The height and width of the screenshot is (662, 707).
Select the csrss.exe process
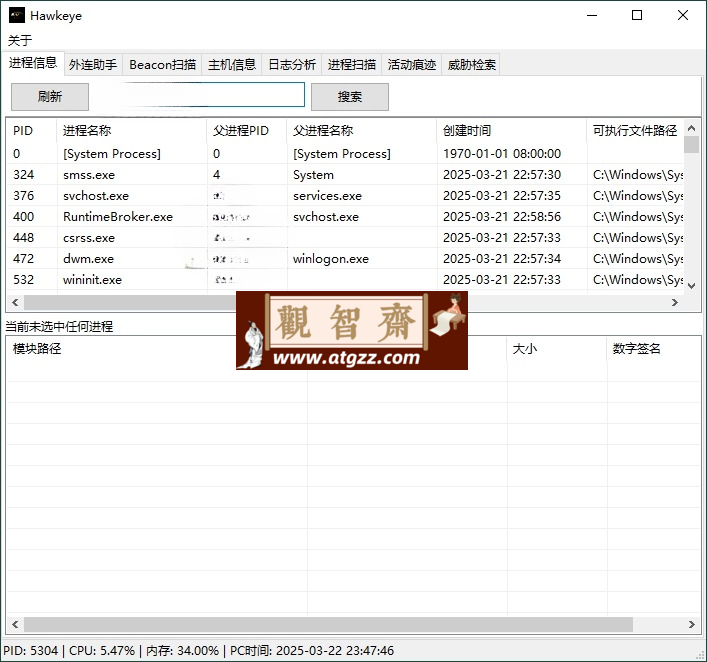[89, 238]
